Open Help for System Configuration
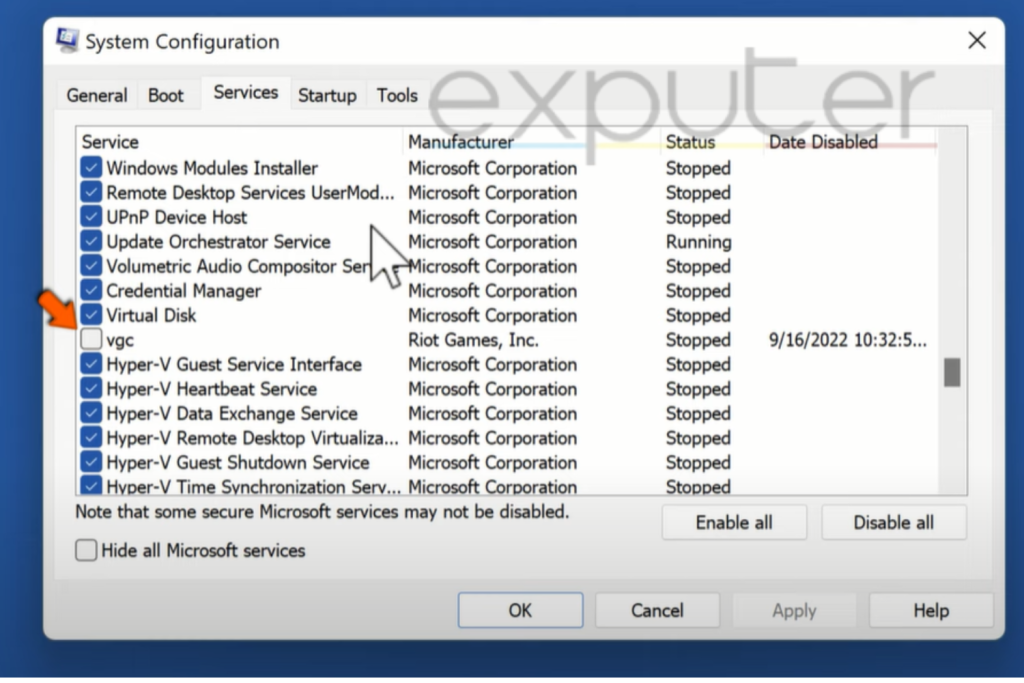1024x683 pixels. point(930,610)
